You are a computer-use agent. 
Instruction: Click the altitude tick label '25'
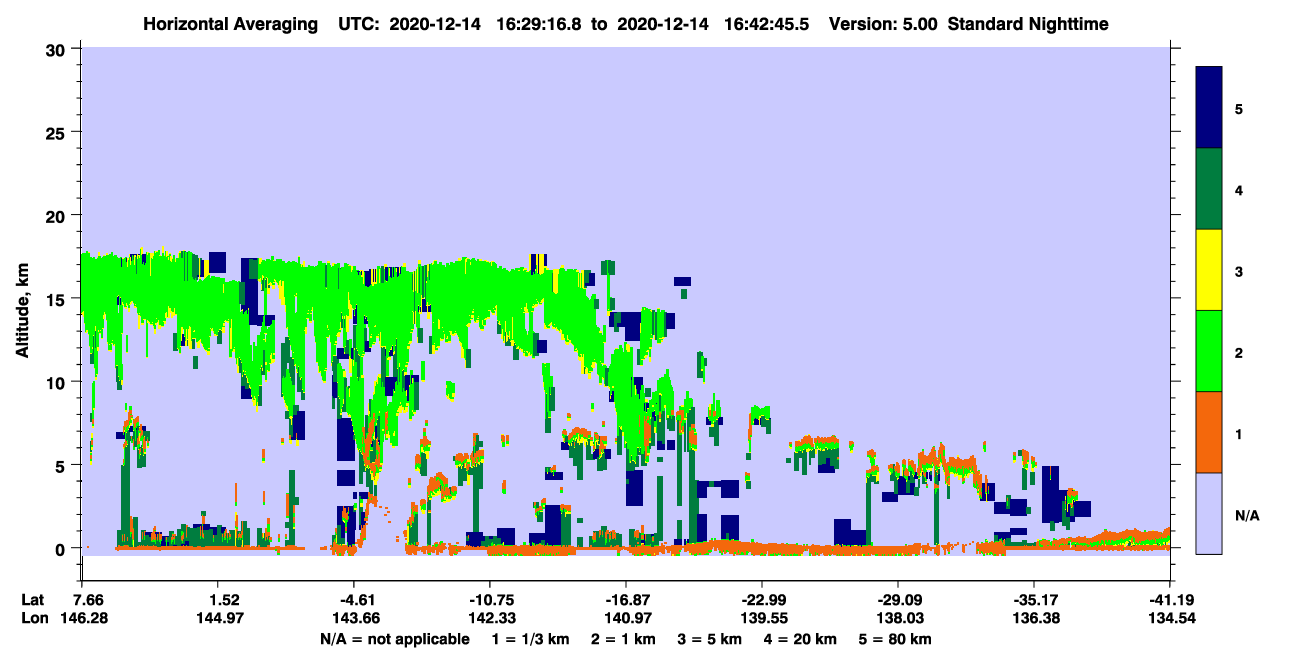tap(57, 132)
